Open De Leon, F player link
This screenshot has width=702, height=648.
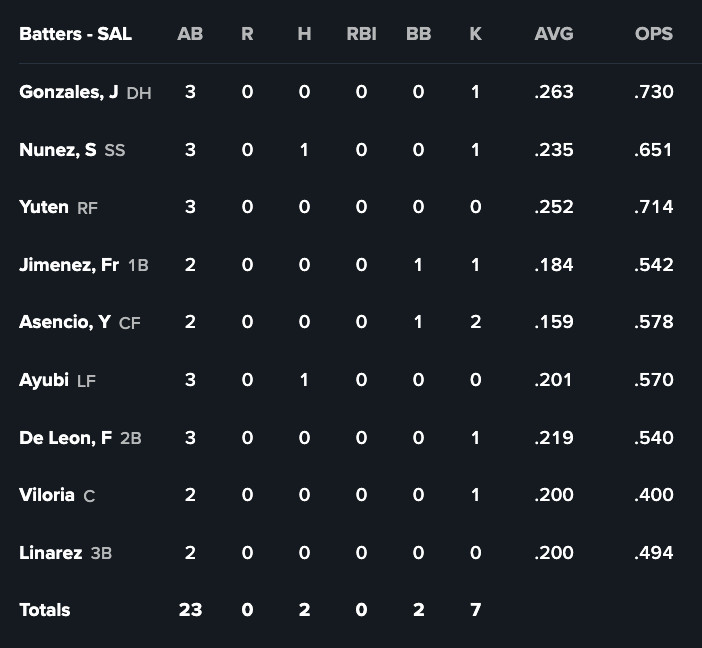point(65,438)
